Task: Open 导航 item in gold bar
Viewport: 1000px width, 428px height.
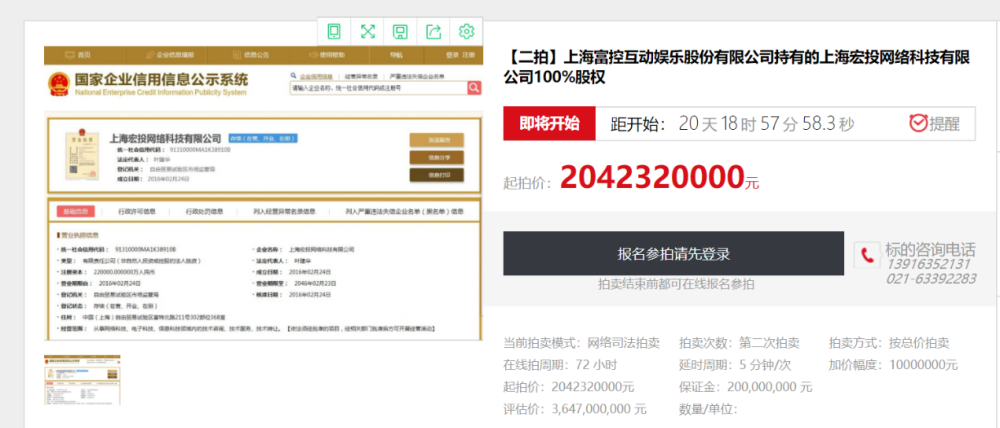Action: pos(396,55)
